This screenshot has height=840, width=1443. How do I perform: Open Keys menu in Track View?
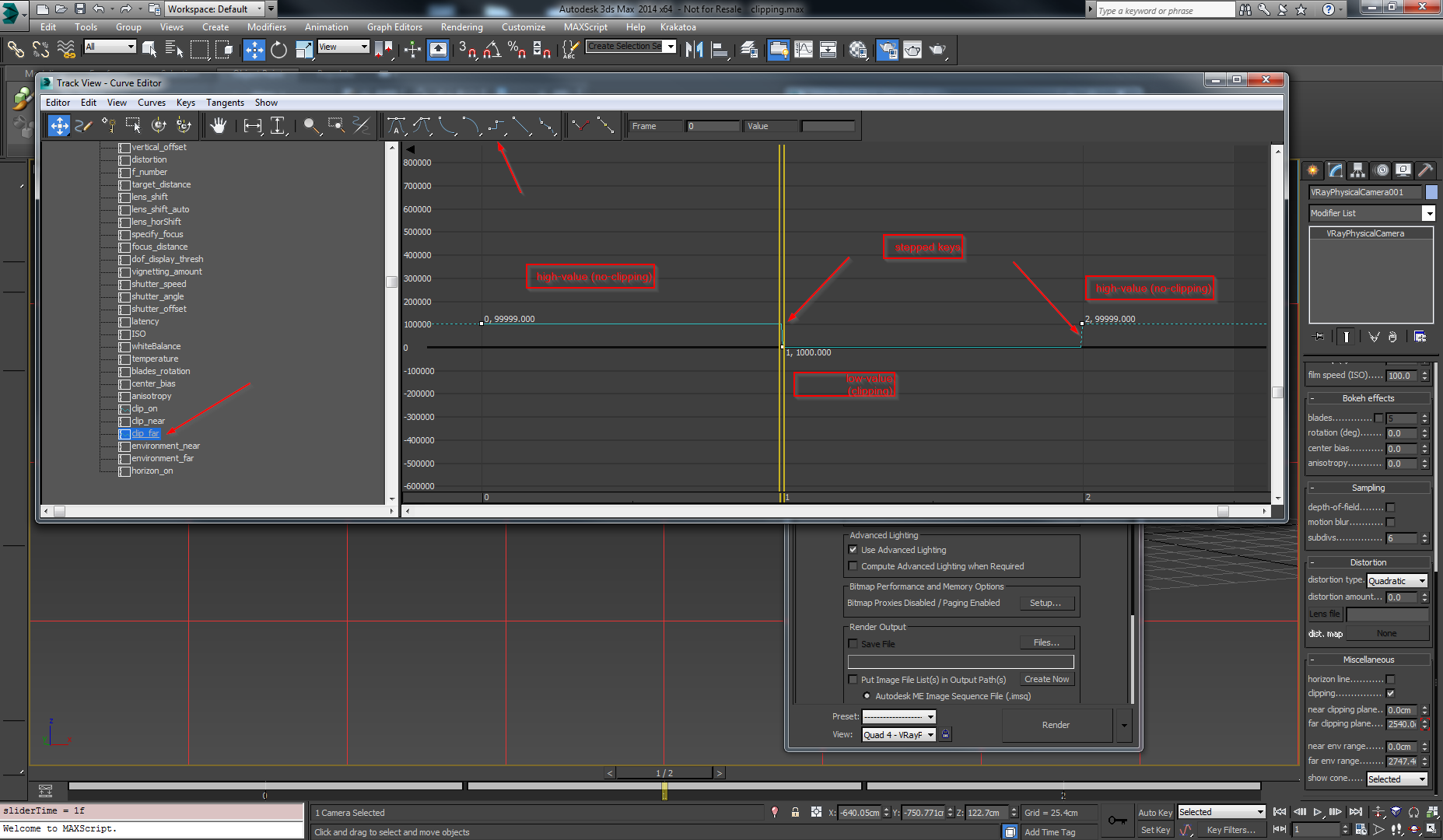pyautogui.click(x=186, y=103)
